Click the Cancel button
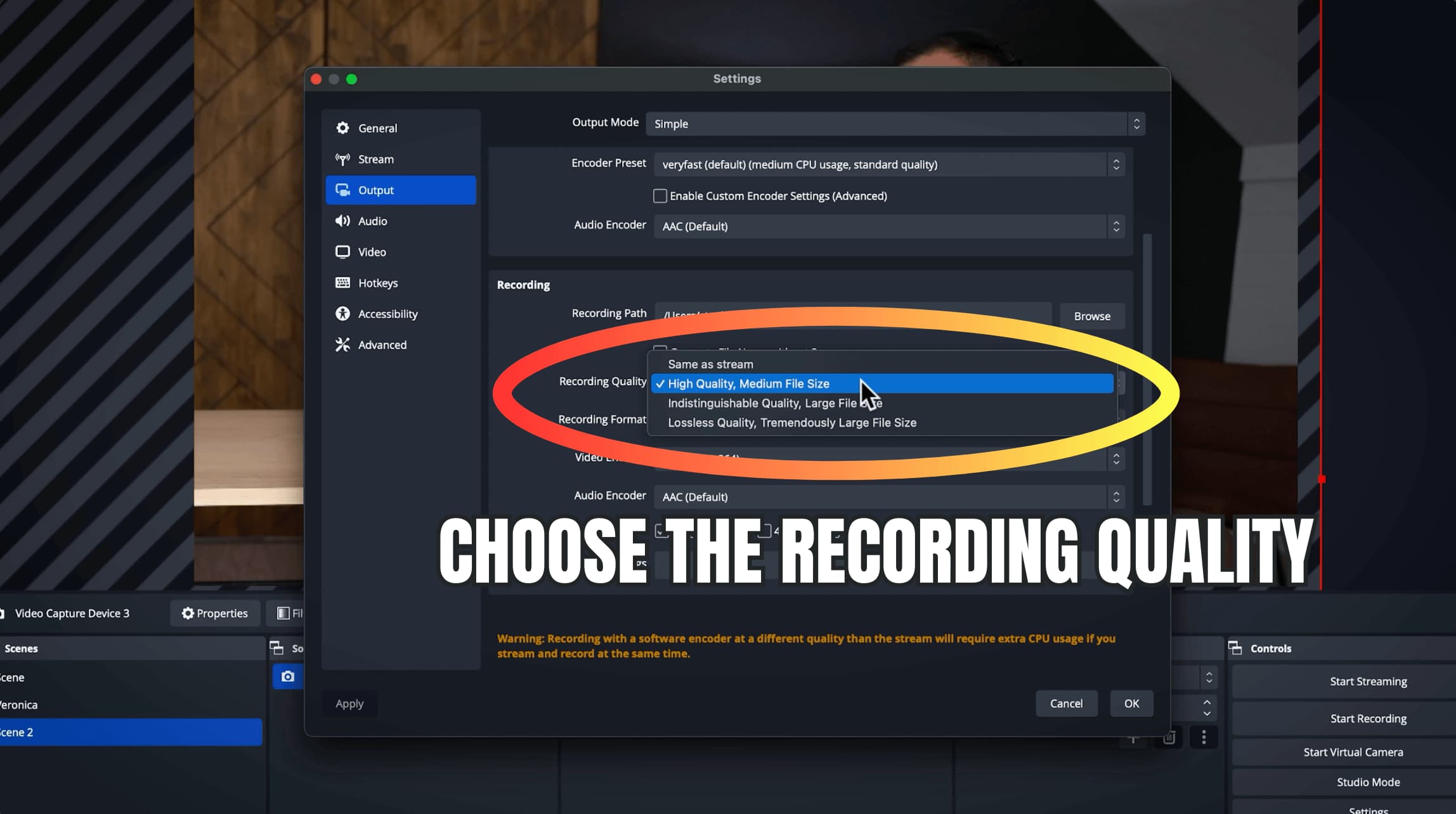1456x814 pixels. click(1066, 704)
